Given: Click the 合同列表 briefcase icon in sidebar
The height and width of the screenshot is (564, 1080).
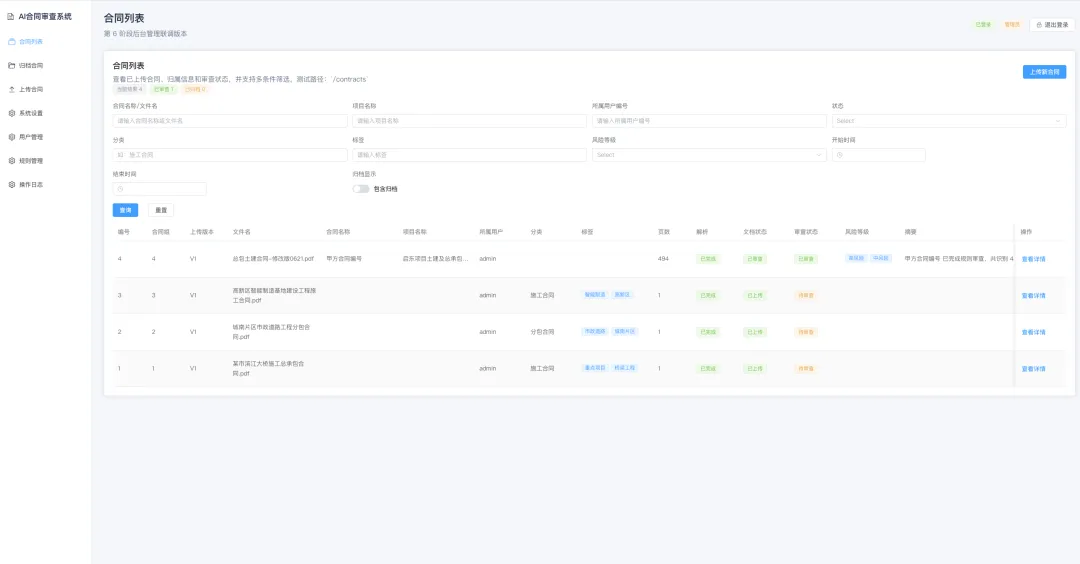Looking at the screenshot, I should tap(12, 41).
